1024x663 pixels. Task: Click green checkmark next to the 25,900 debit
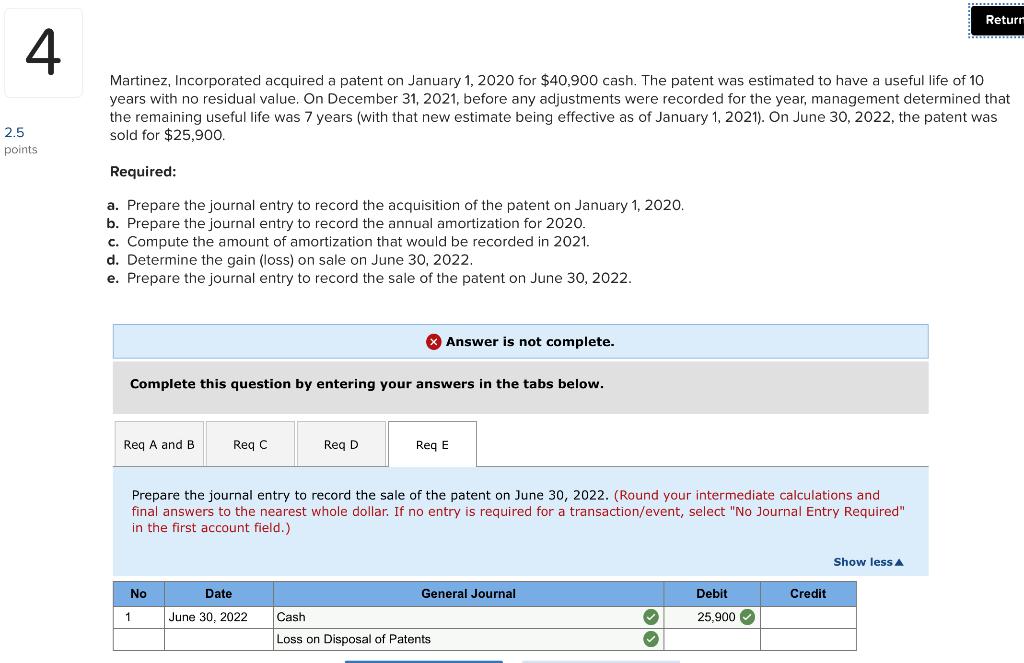(x=745, y=617)
